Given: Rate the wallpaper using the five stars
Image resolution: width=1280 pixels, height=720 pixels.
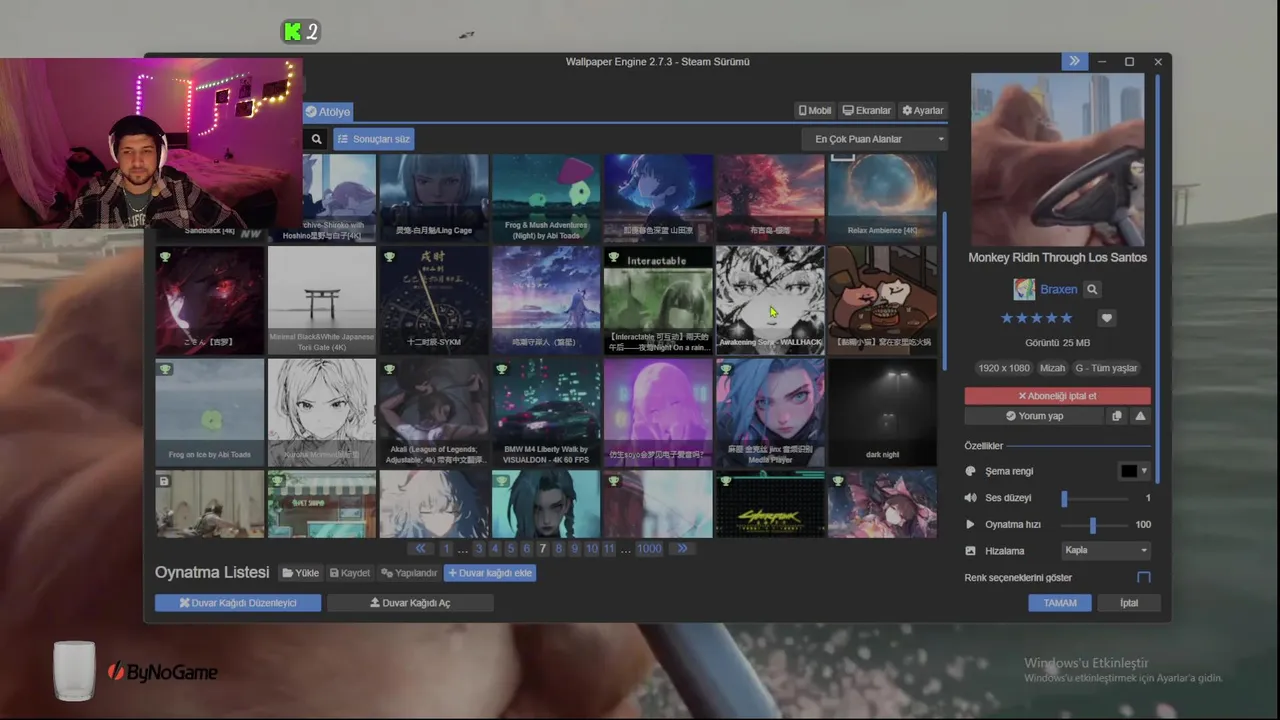Looking at the screenshot, I should 1037,318.
